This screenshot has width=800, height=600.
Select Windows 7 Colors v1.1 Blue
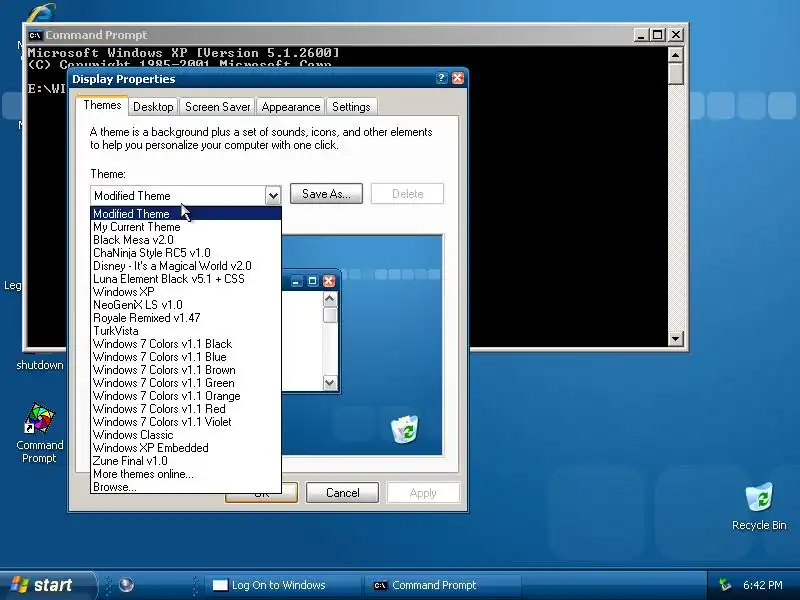pos(186,357)
